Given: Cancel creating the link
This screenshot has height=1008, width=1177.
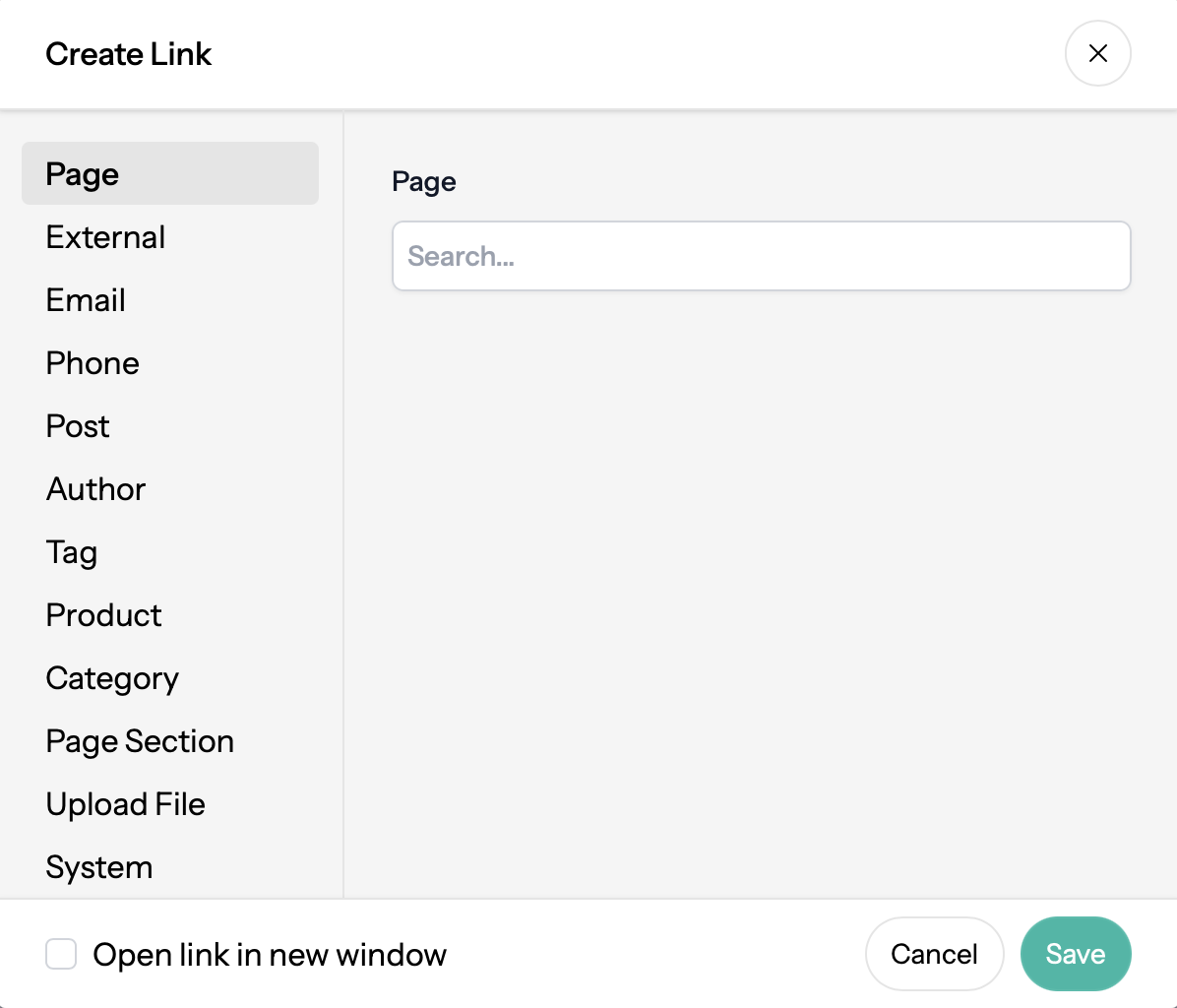Looking at the screenshot, I should tap(934, 953).
